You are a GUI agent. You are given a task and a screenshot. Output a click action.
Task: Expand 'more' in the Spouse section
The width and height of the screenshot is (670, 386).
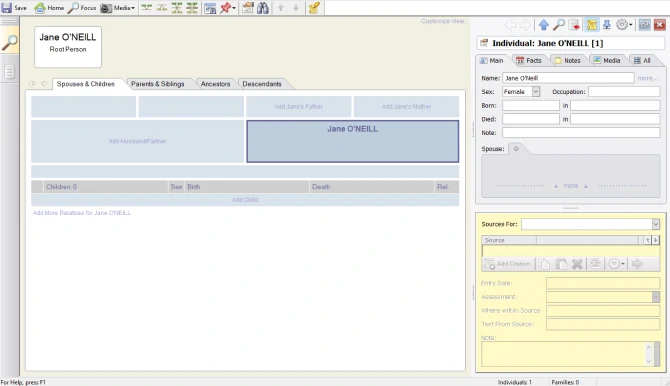tap(570, 186)
